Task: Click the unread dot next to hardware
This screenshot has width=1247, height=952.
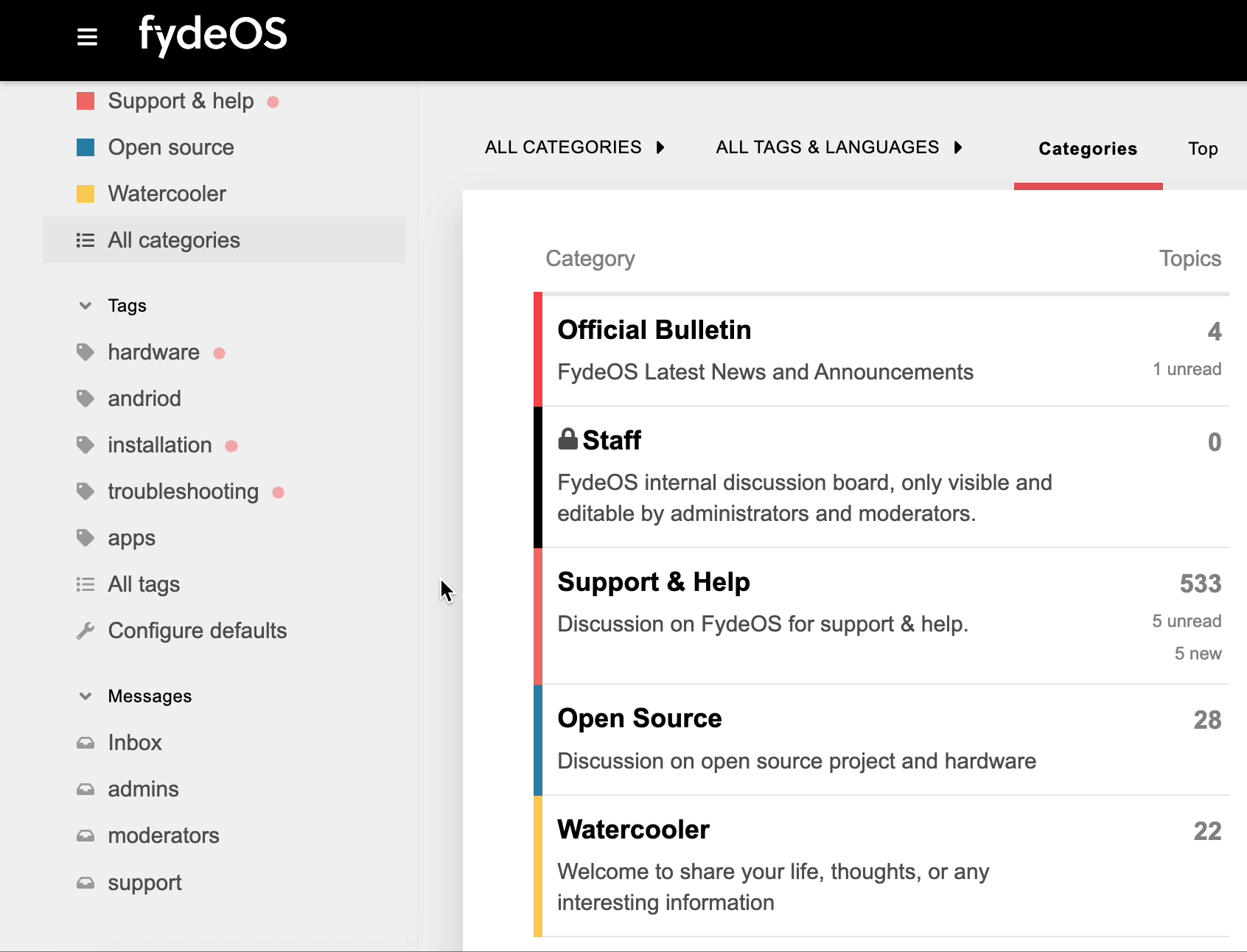Action: click(x=219, y=353)
